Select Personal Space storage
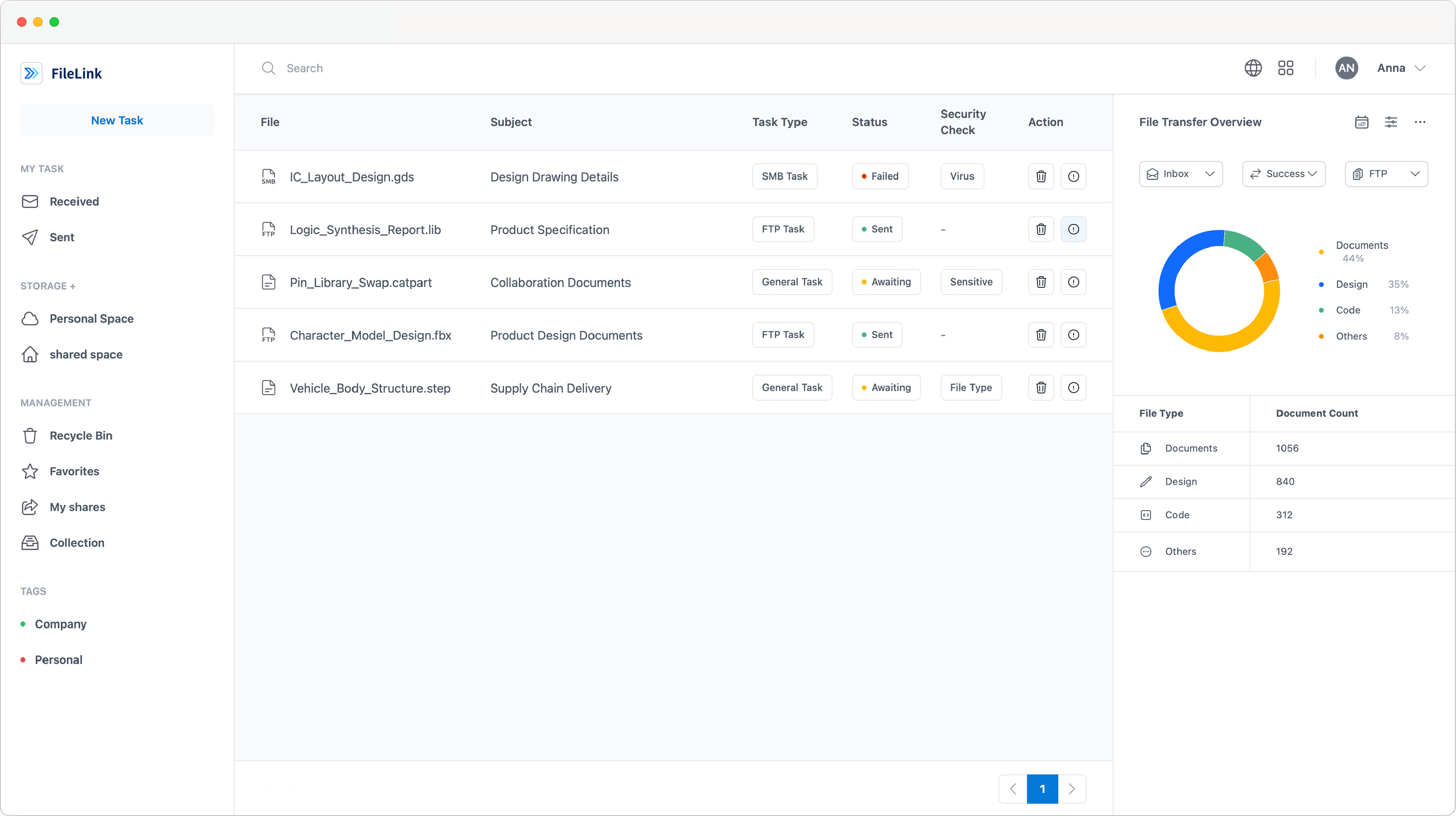The image size is (1456, 816). [91, 318]
